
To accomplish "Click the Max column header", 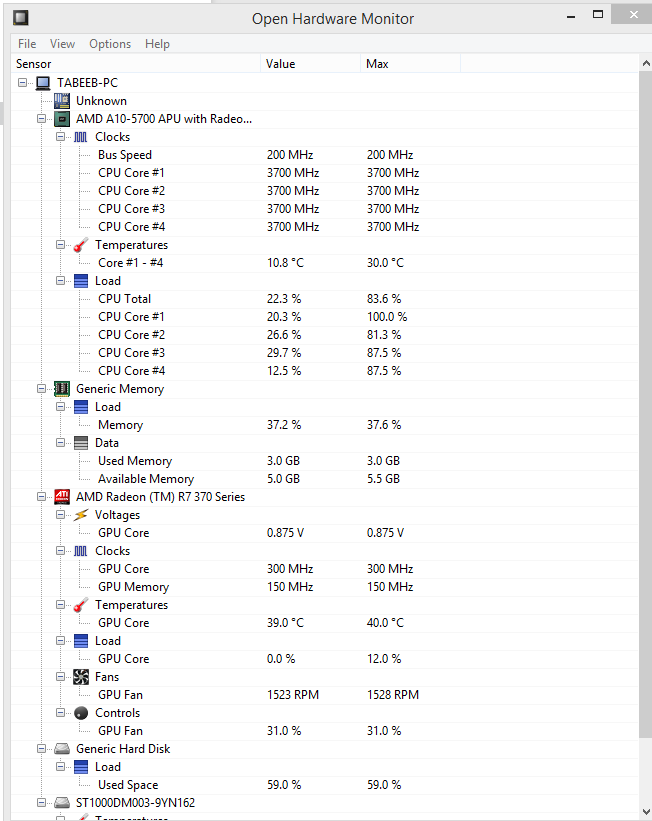I will (411, 64).
